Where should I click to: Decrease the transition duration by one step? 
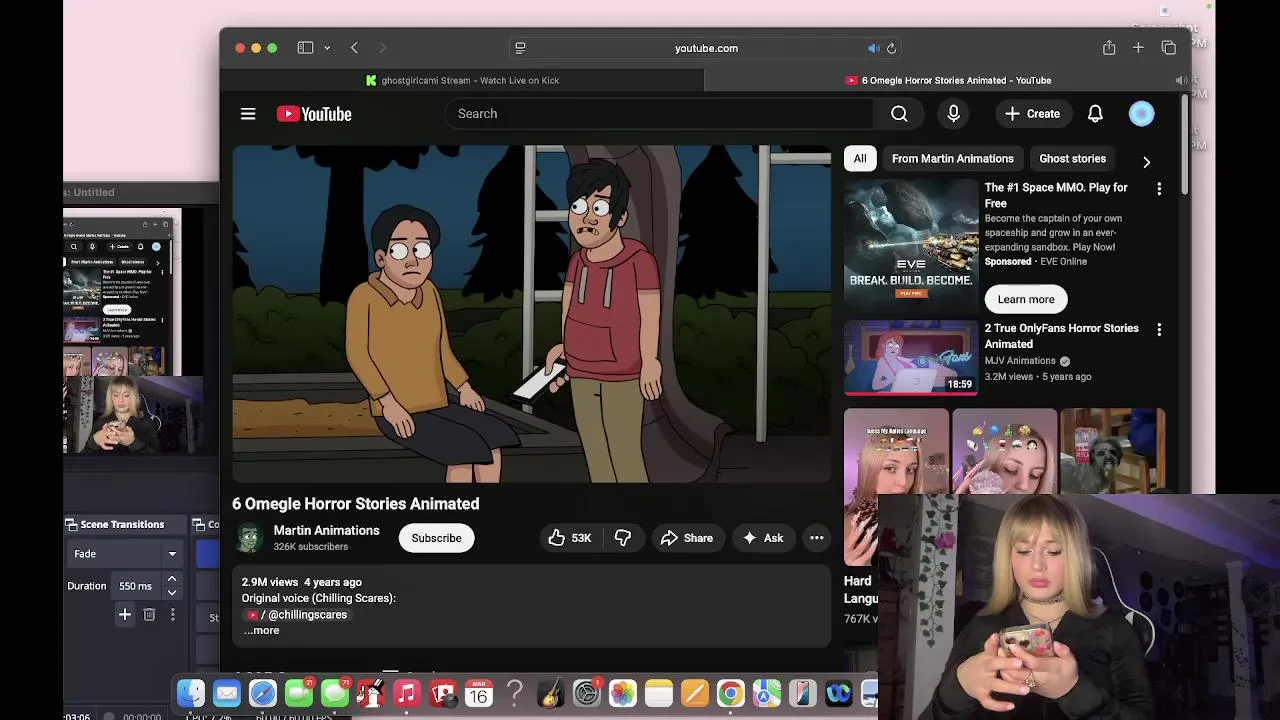[x=172, y=593]
